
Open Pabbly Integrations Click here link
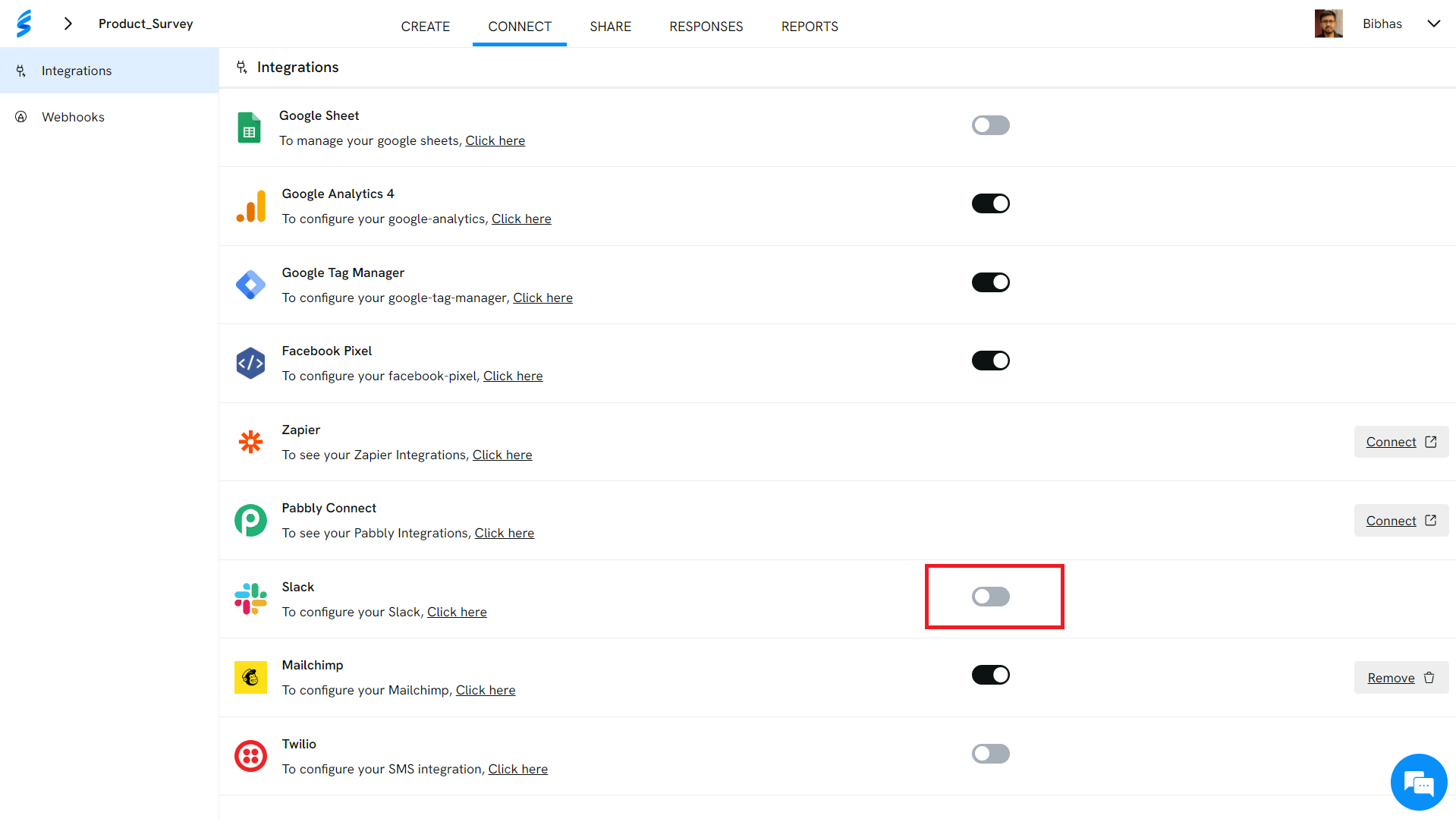(505, 533)
